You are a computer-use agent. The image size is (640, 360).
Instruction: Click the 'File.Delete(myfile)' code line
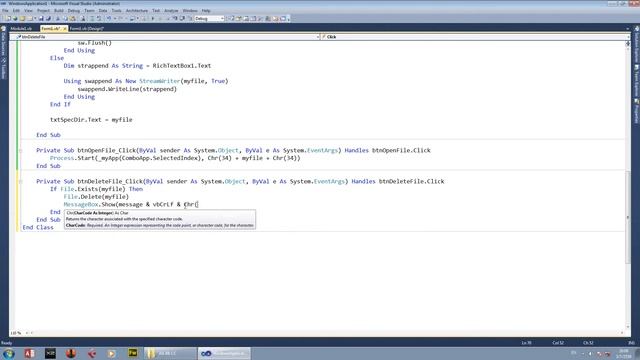(x=96, y=197)
